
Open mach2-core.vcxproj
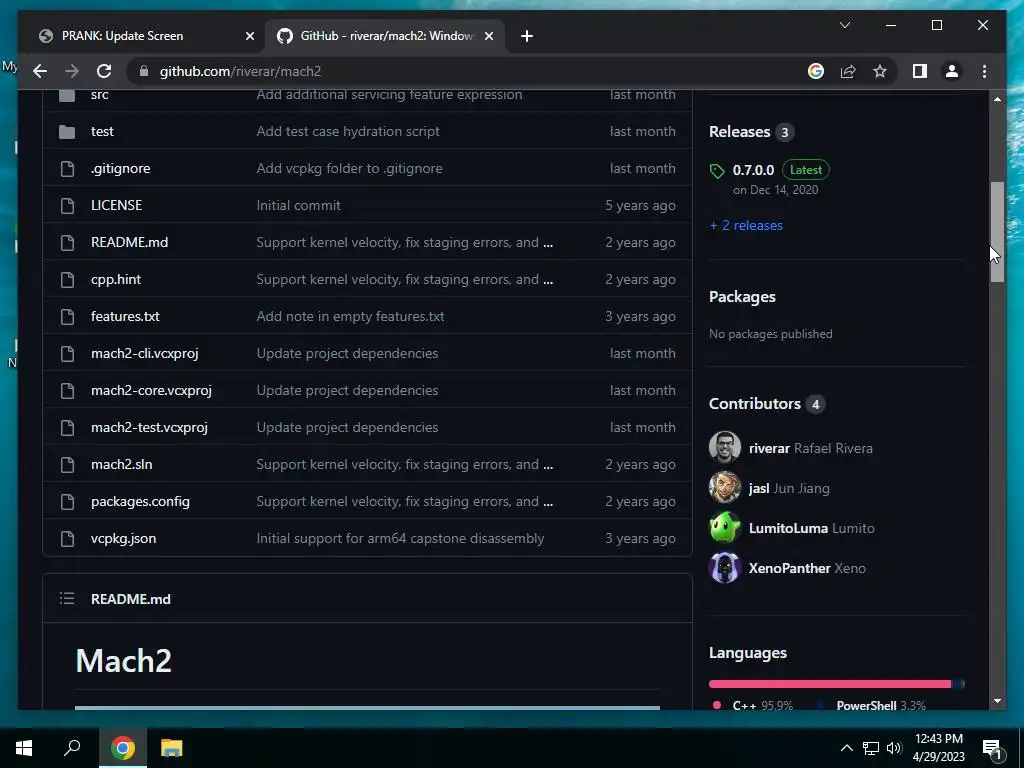click(x=151, y=391)
